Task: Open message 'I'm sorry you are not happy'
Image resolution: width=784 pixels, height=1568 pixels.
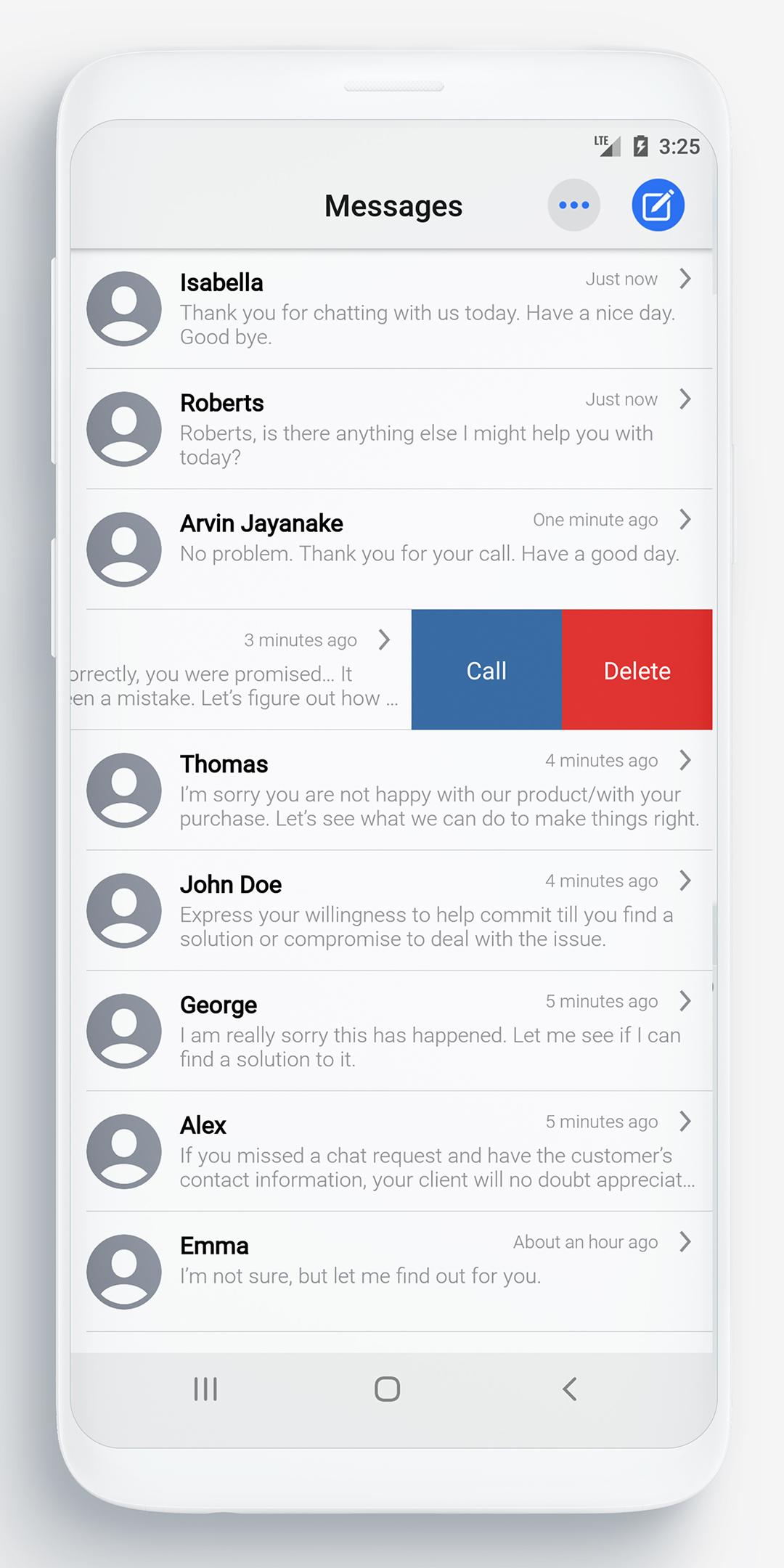Action: (x=440, y=807)
